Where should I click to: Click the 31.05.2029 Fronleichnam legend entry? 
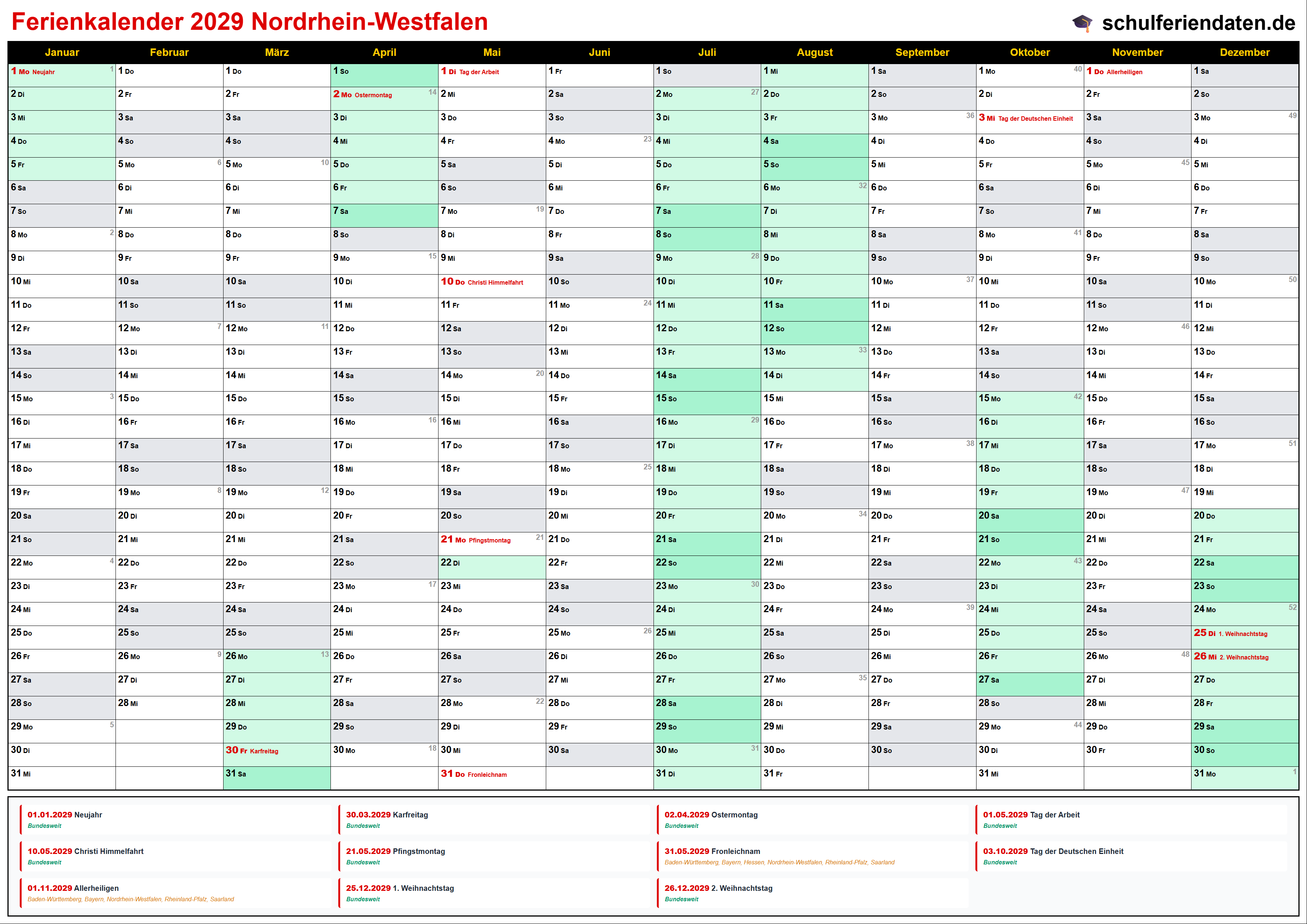coord(712,852)
